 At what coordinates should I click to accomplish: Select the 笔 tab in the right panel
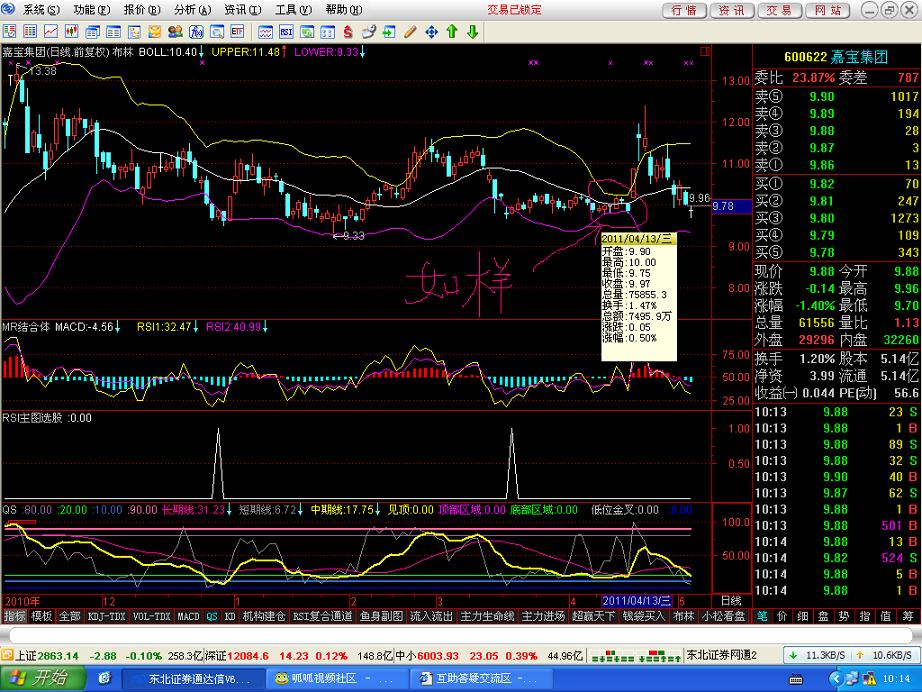761,616
